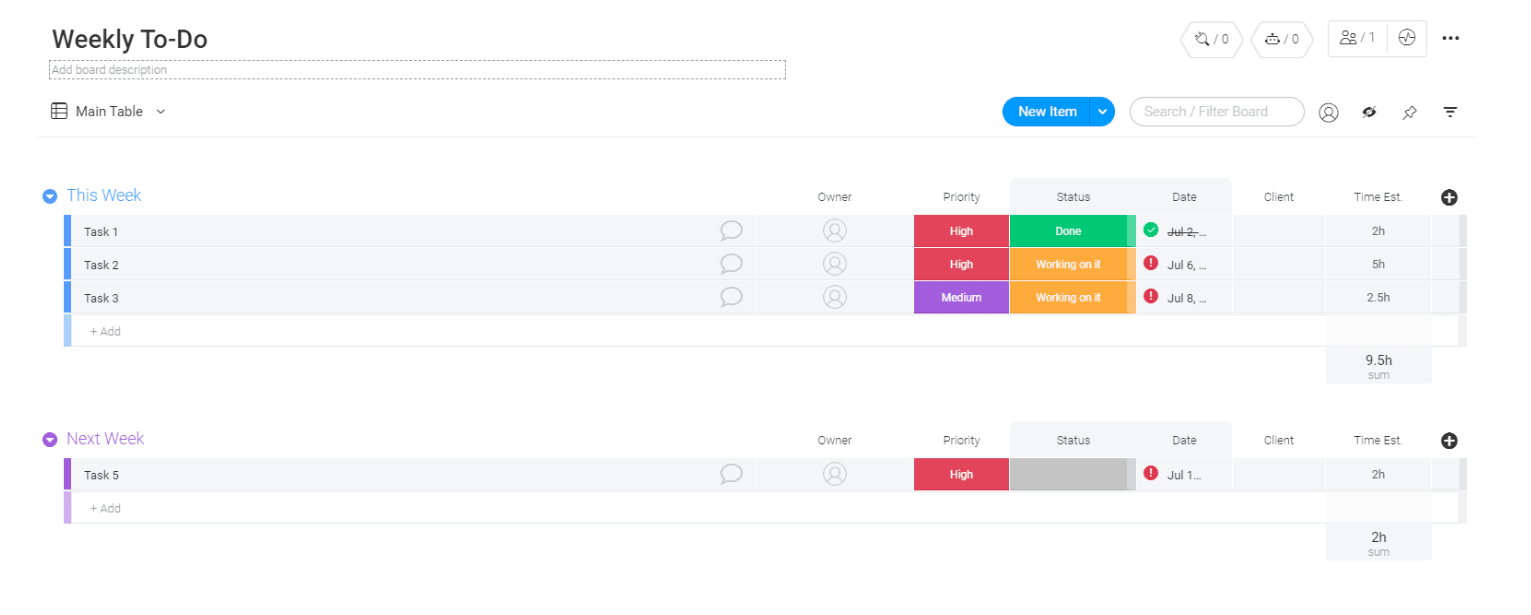Image resolution: width=1531 pixels, height=615 pixels.
Task: Toggle the hidden columns eye icon
Action: tap(1369, 112)
